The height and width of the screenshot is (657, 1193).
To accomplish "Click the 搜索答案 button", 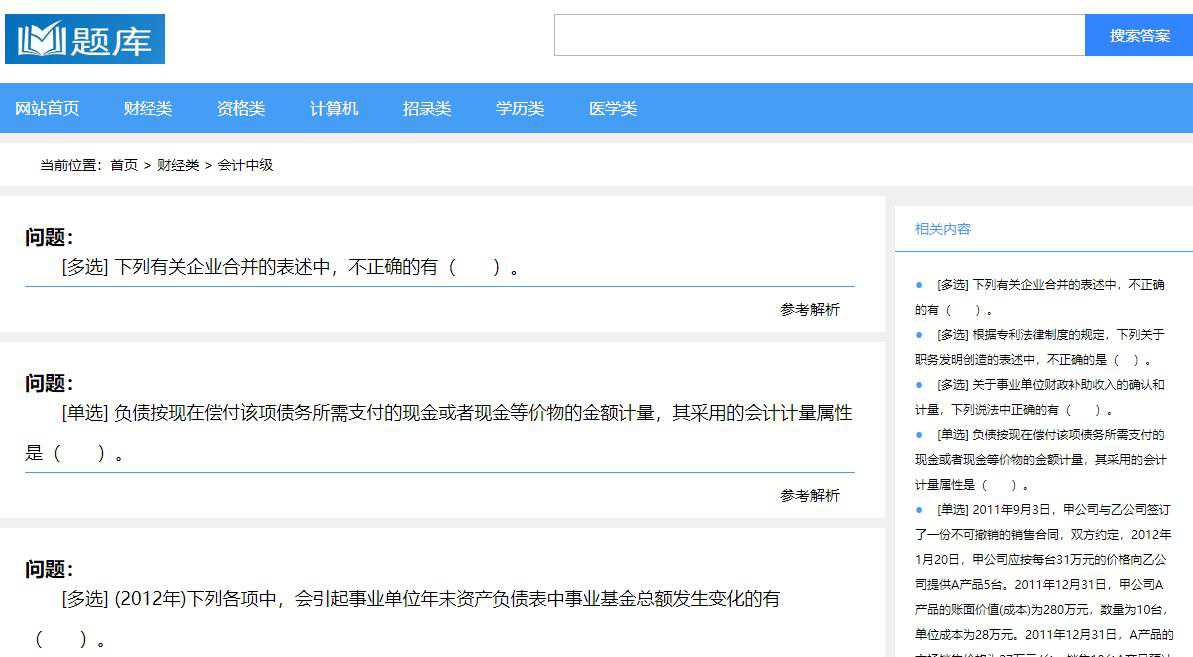I will coord(1139,35).
